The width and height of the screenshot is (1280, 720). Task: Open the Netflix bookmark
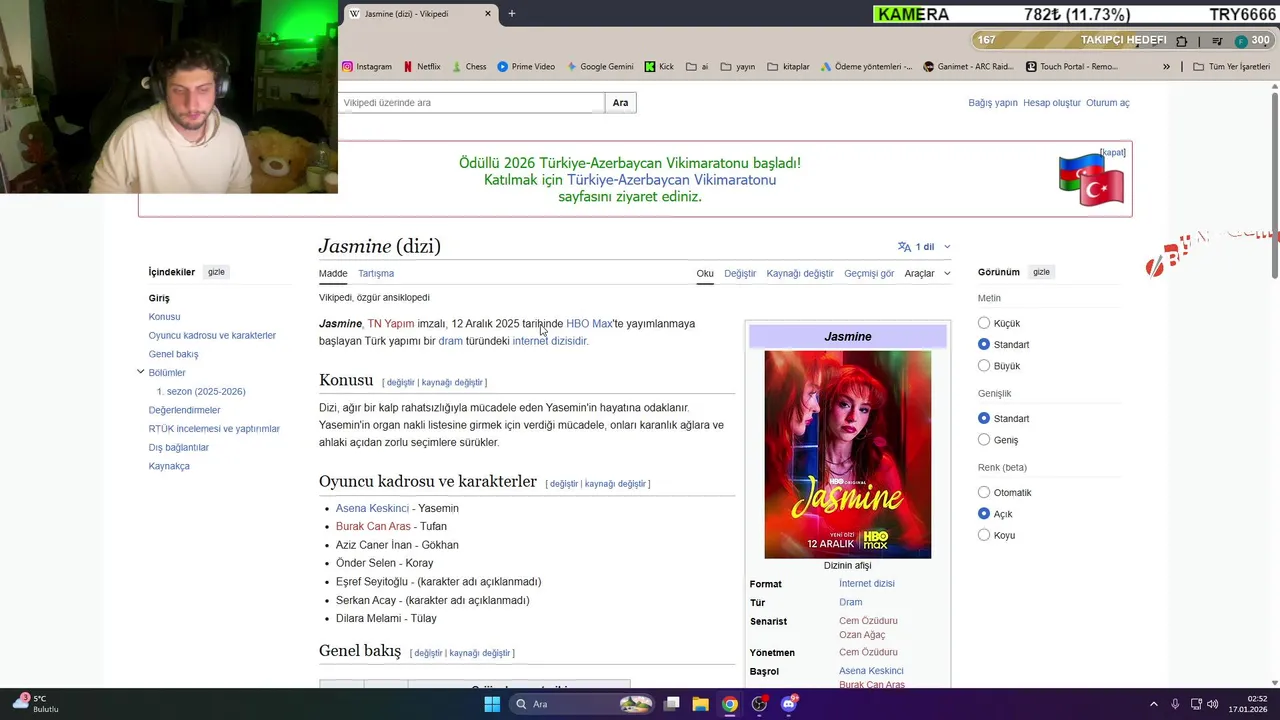(422, 67)
